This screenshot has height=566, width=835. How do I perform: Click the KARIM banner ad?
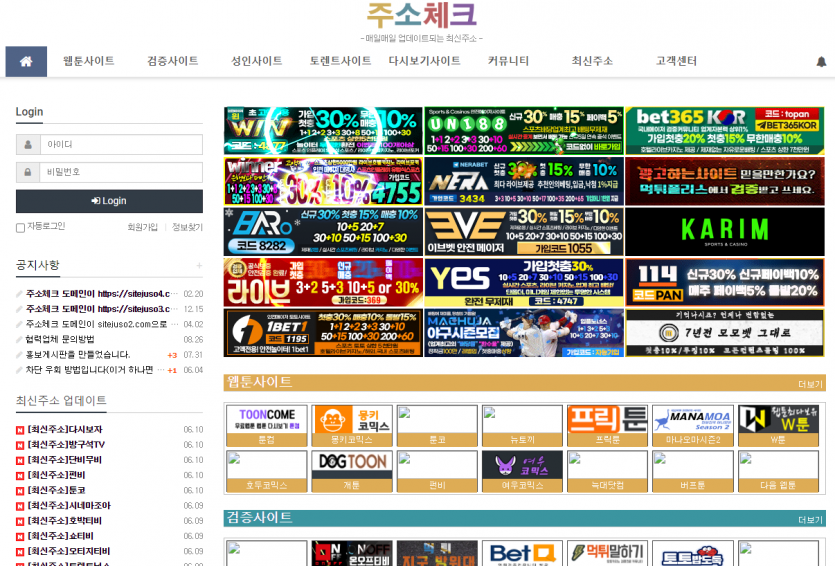tap(725, 232)
